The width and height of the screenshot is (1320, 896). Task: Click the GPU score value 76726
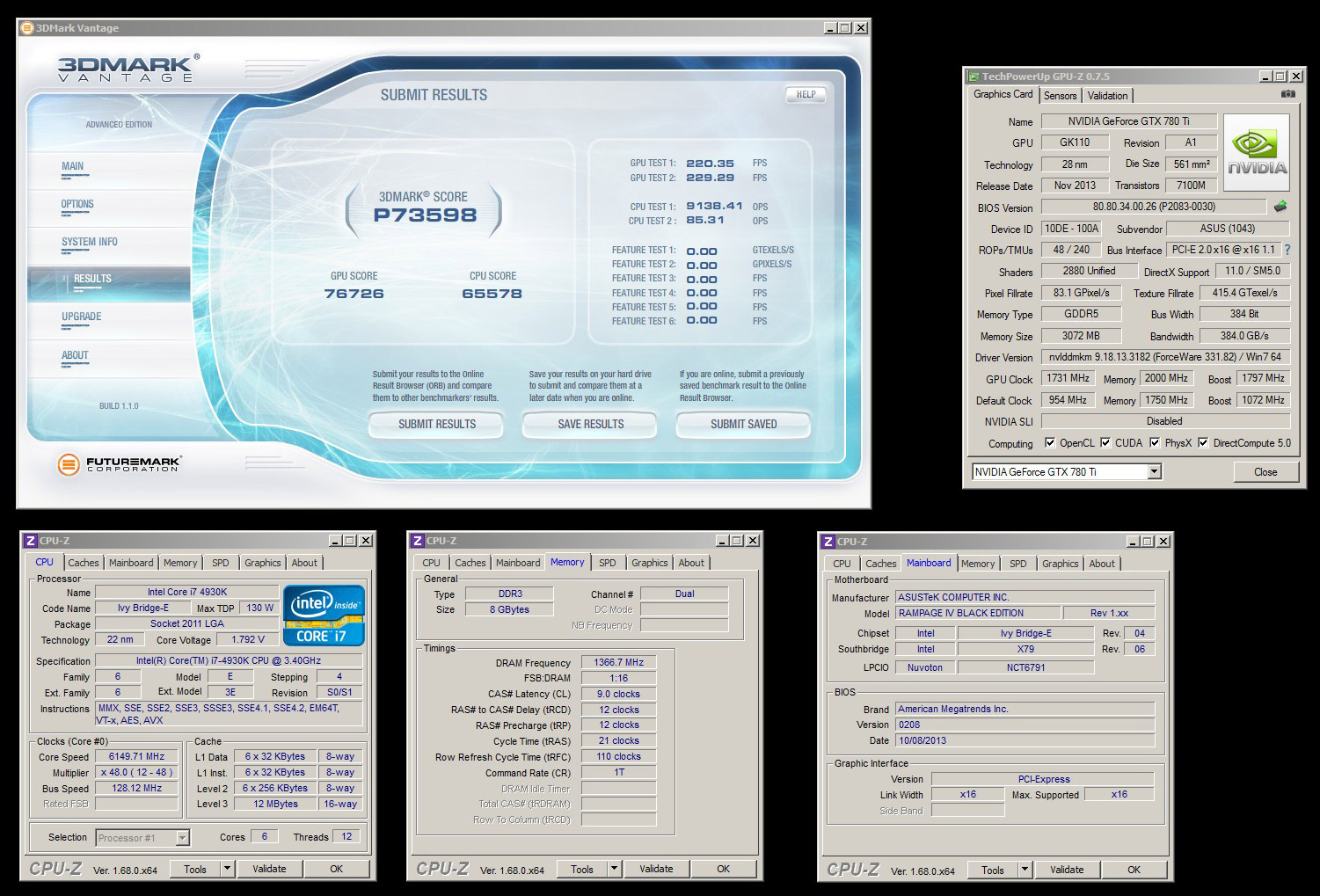coord(354,294)
